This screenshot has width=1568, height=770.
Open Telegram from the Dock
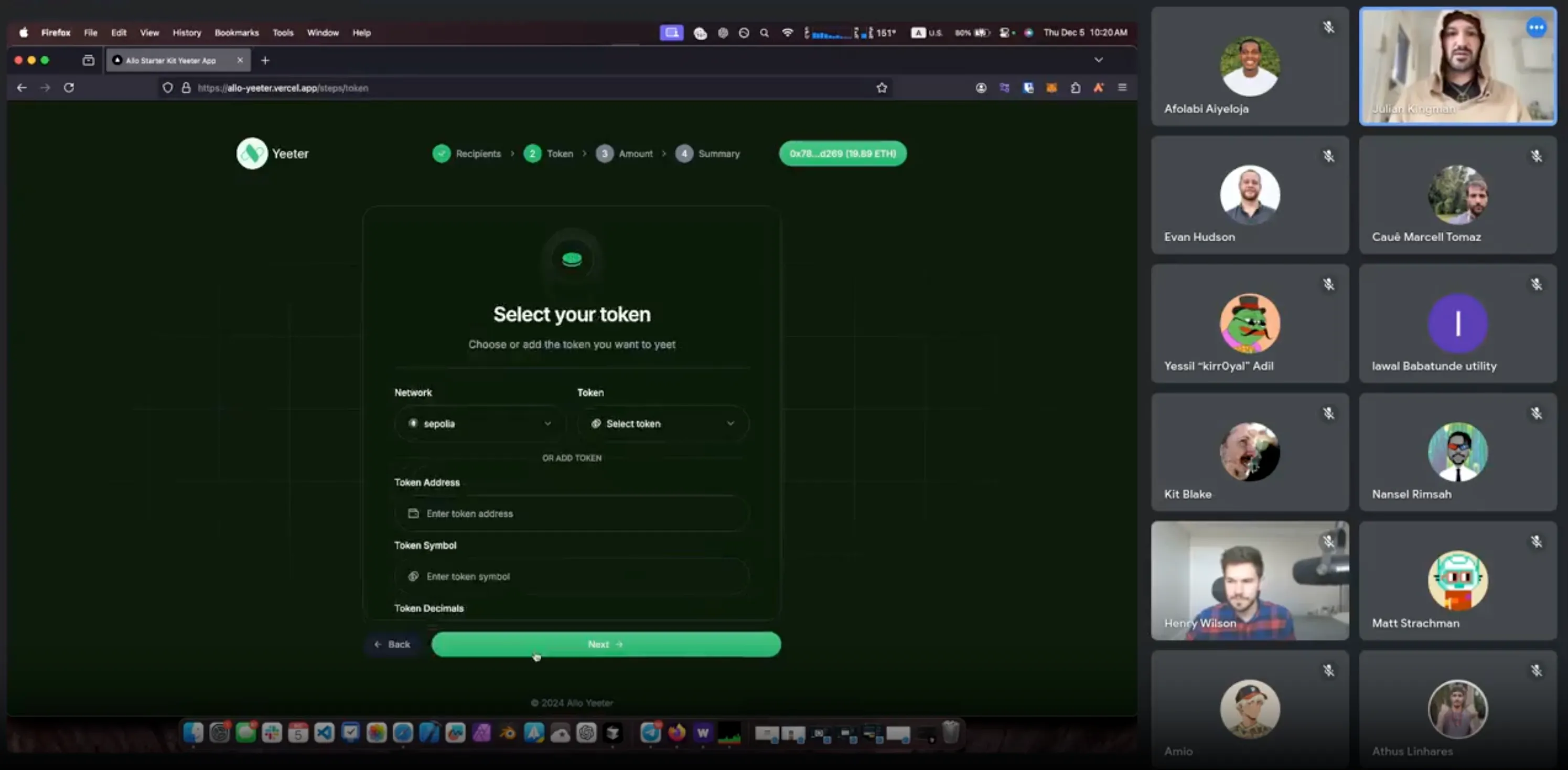[650, 733]
